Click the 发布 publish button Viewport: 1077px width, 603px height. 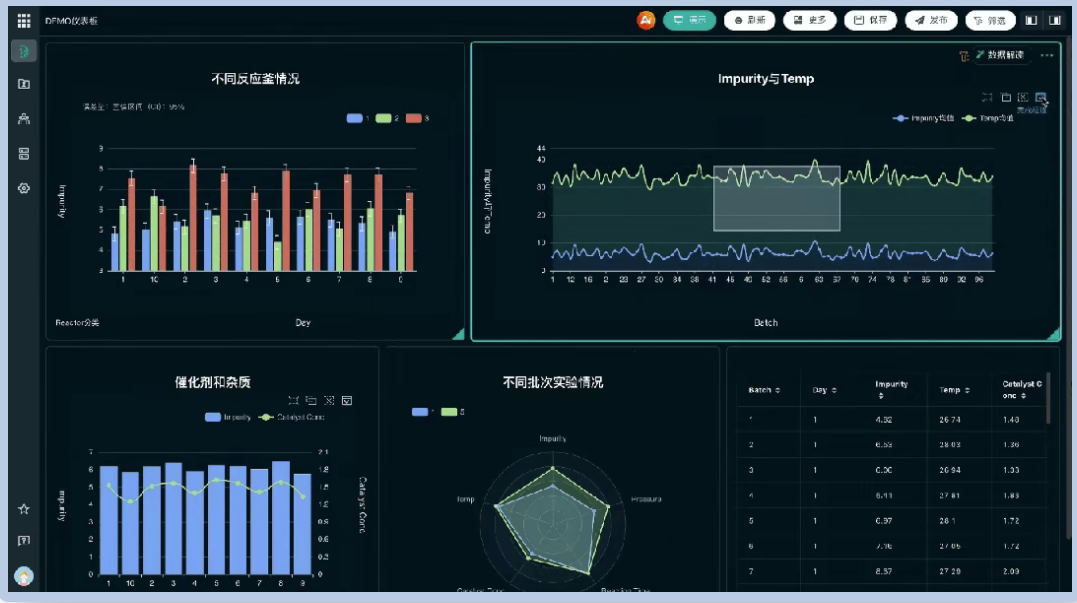point(930,20)
